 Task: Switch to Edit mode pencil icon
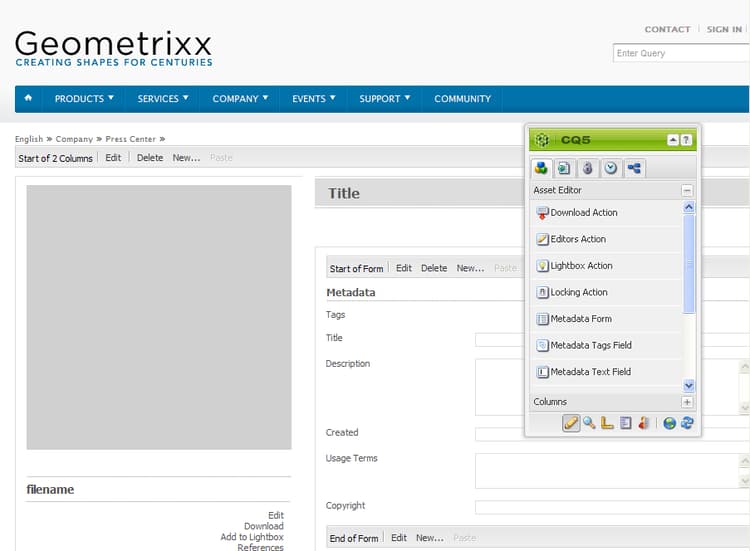pyautogui.click(x=571, y=423)
